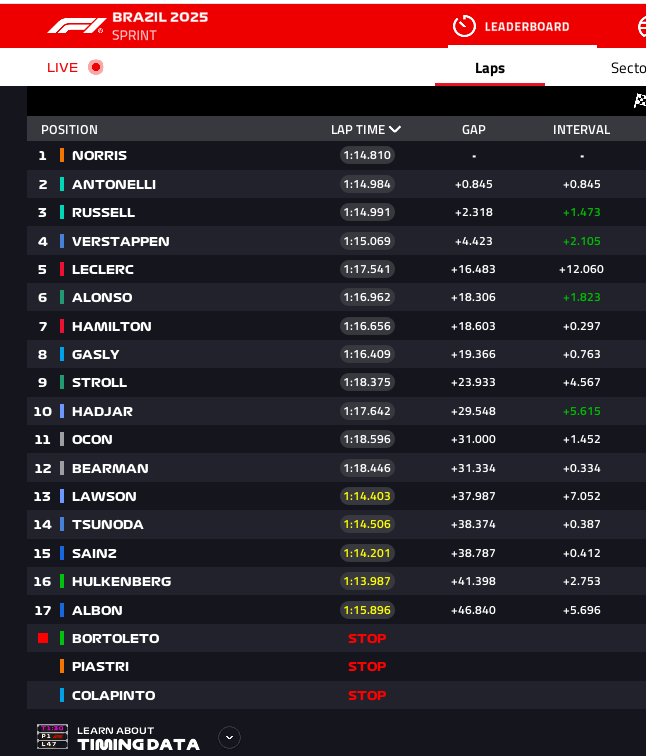This screenshot has width=646, height=756.
Task: Click Norris's orange team color bar
Action: click(x=62, y=155)
